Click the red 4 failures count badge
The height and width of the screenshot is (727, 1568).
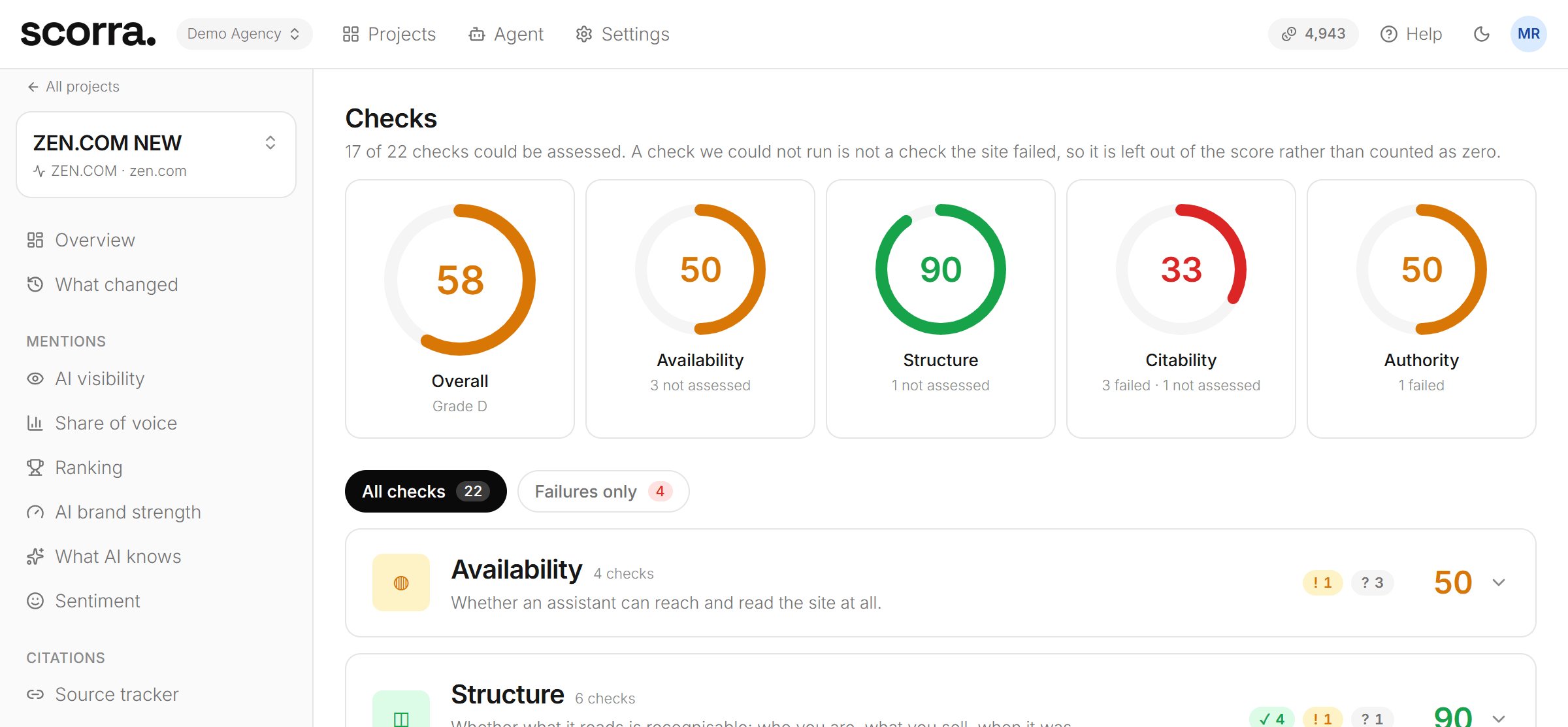660,491
